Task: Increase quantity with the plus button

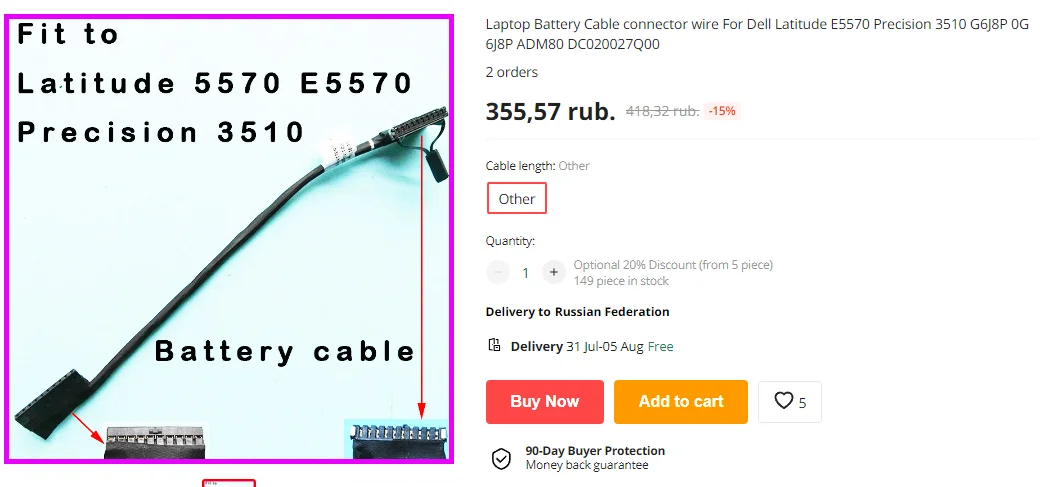Action: point(553,272)
